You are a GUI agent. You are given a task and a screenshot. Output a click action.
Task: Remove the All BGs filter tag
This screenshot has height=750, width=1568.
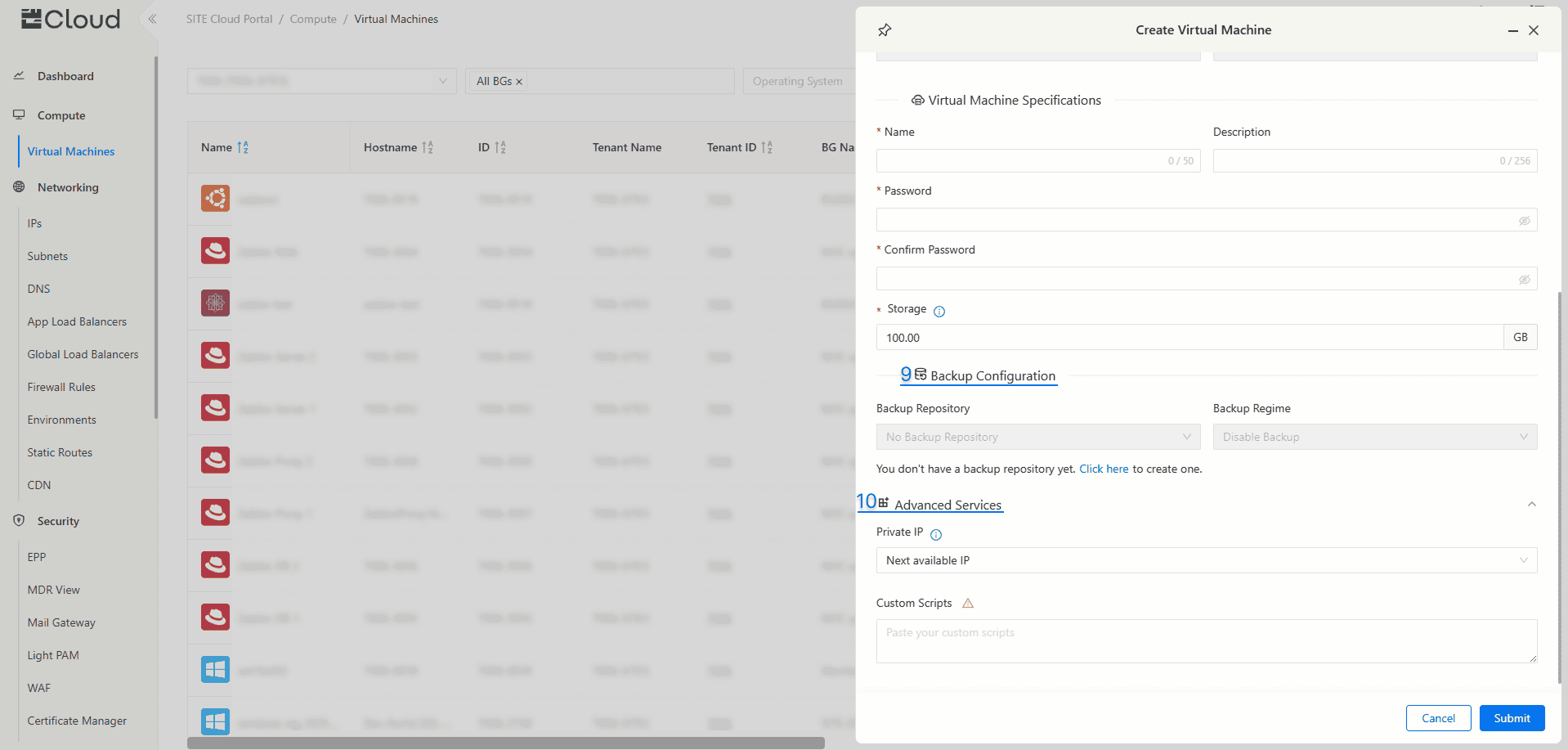pyautogui.click(x=519, y=82)
